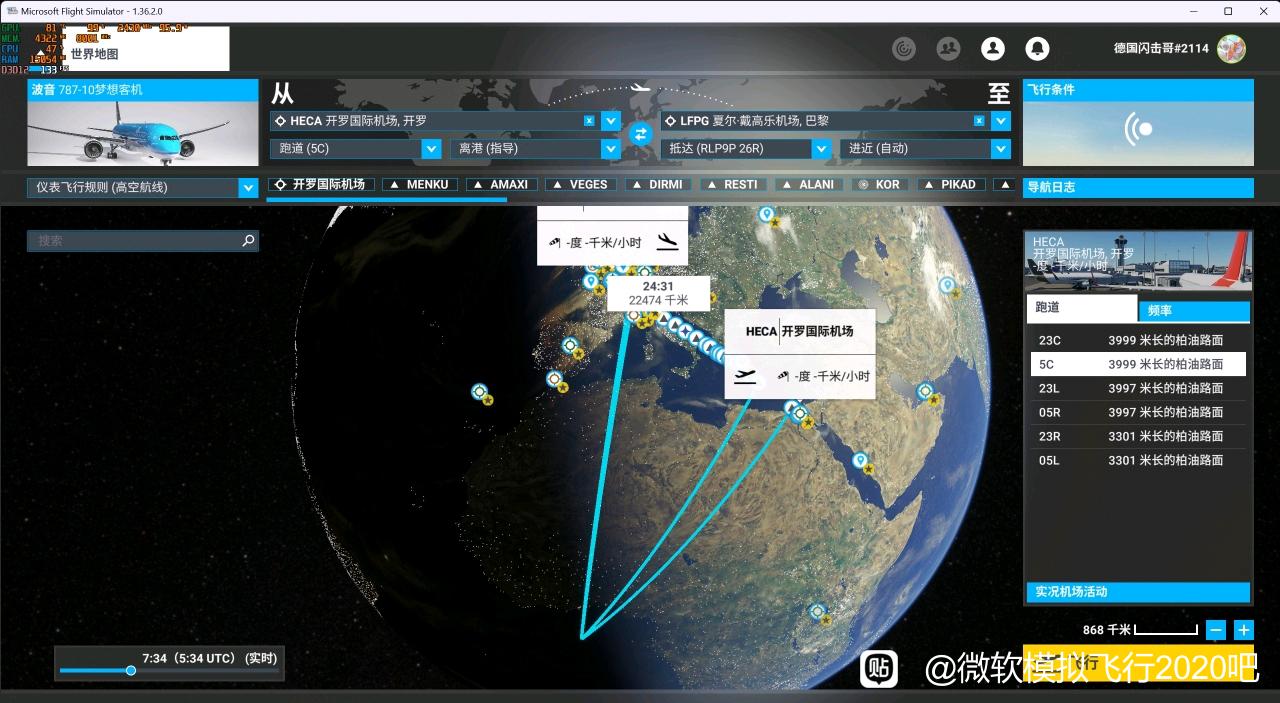Select runway 5C in the list

click(1138, 364)
